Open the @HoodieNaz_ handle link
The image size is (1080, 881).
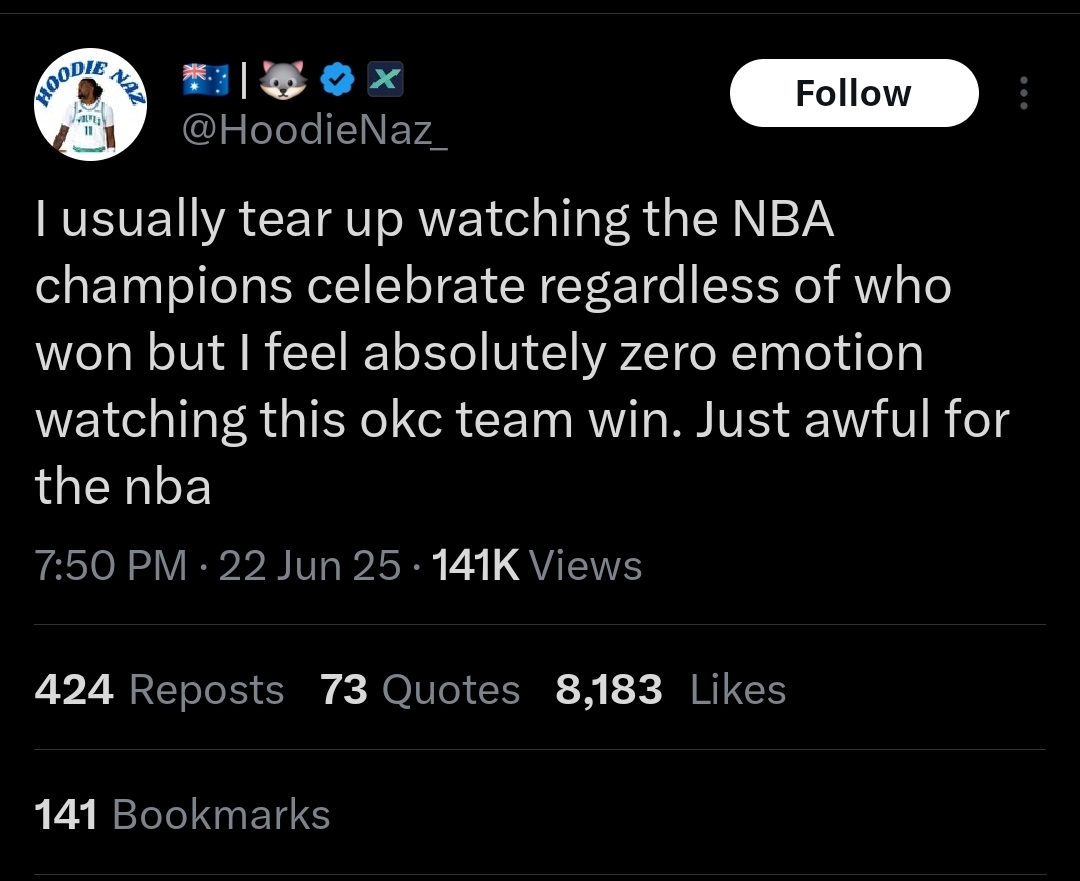[315, 129]
